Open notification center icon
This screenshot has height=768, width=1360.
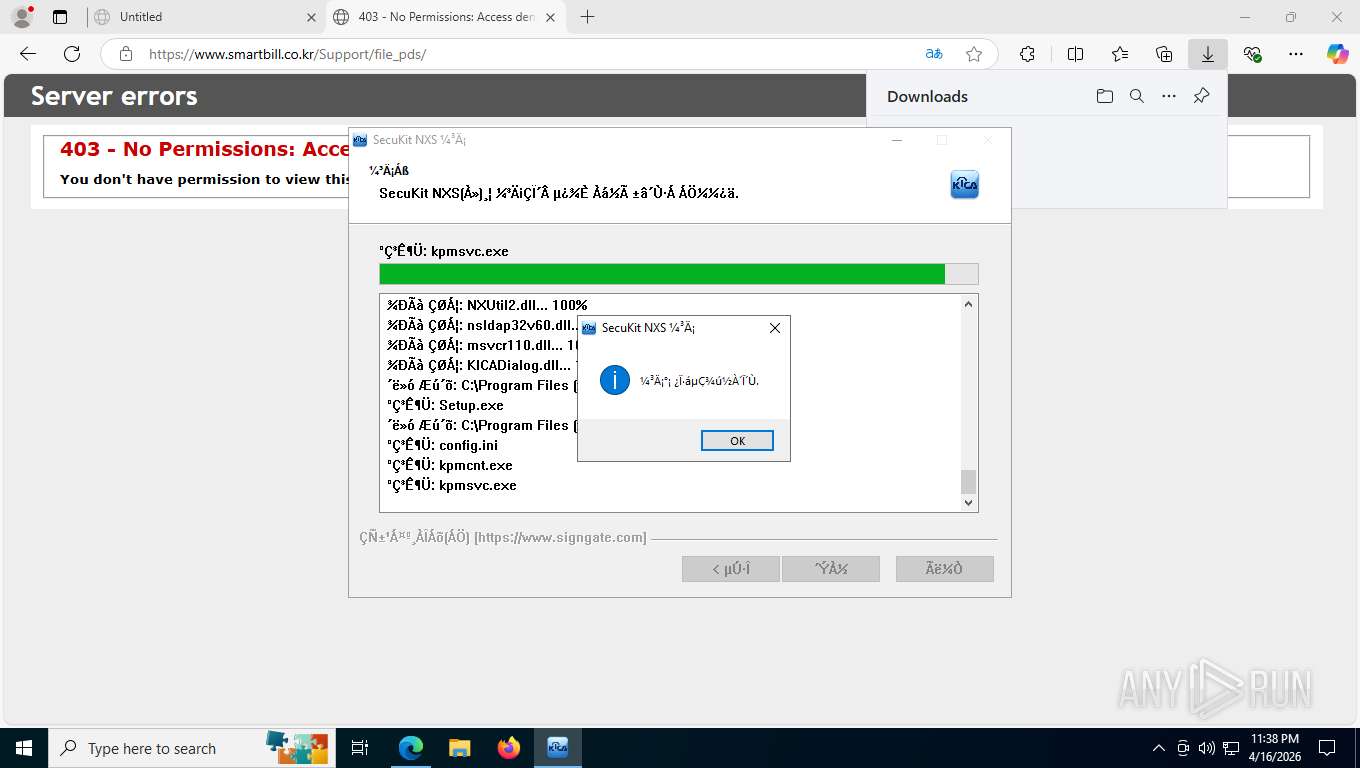[1327, 748]
